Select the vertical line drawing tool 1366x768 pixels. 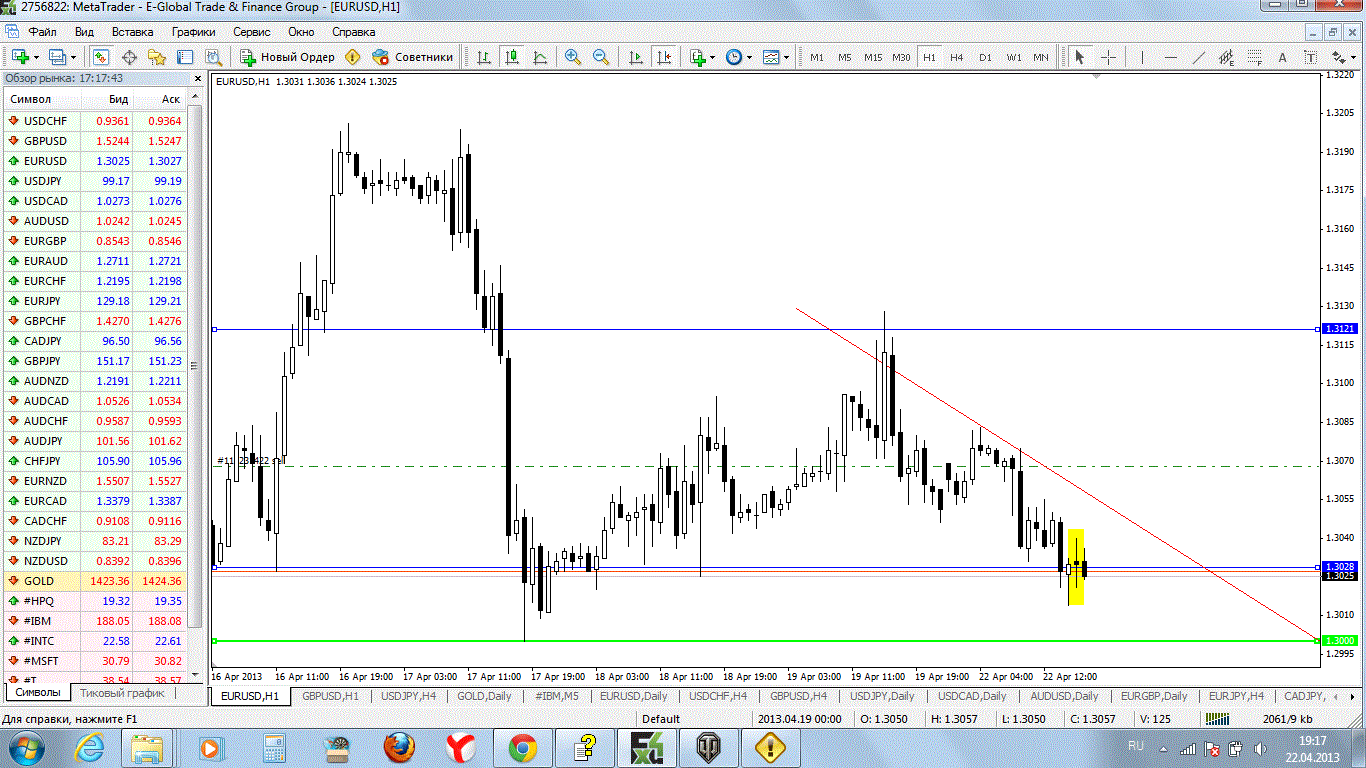click(1143, 57)
